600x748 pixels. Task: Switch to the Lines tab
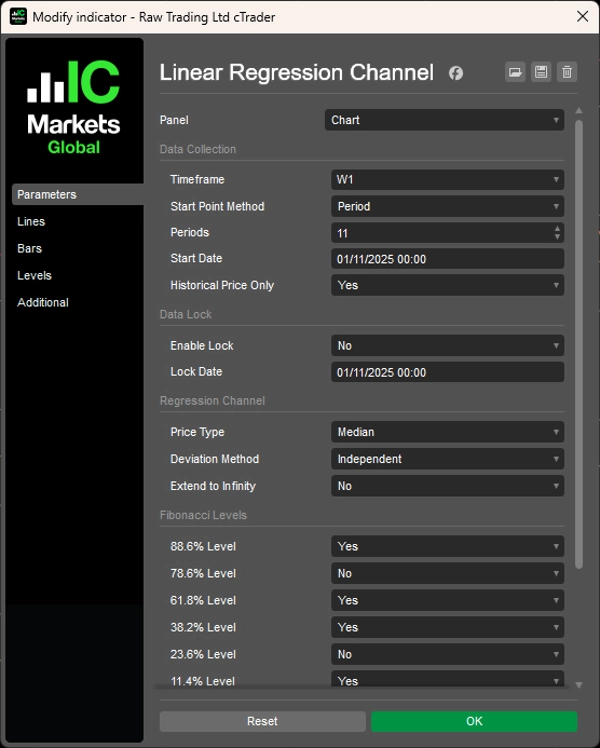click(x=31, y=222)
